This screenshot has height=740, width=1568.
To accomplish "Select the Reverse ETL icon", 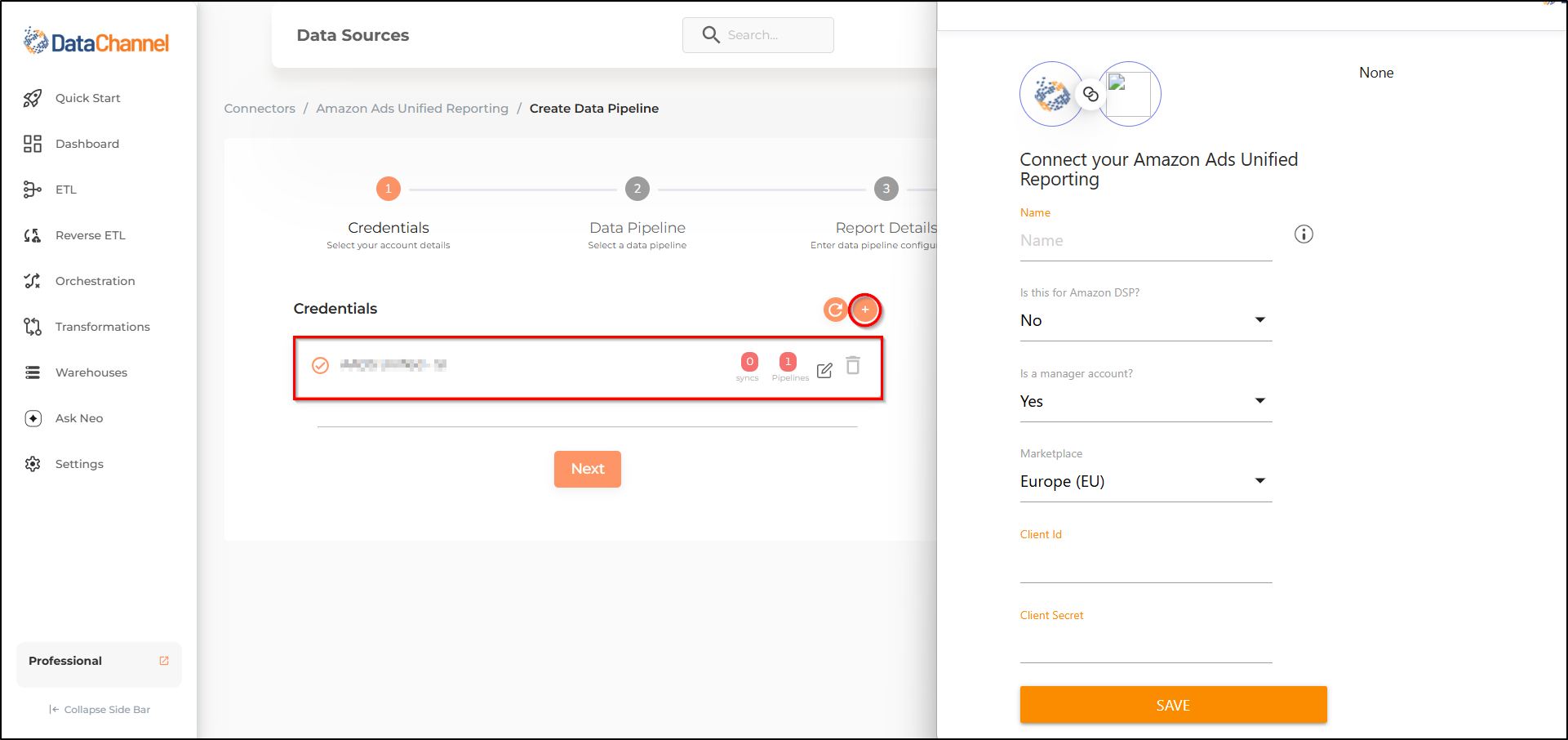I will pos(33,235).
